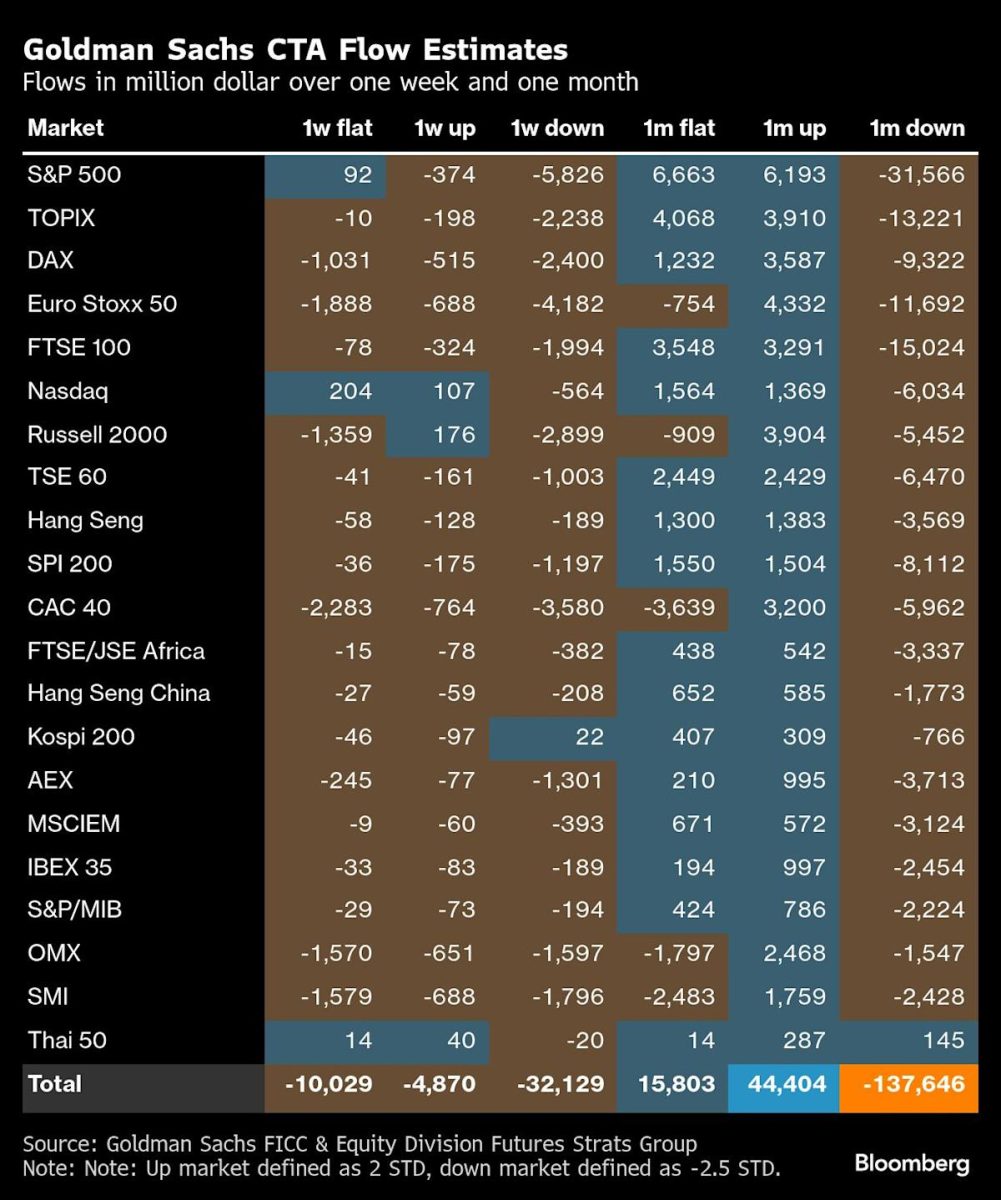Click the Nasdaq row label

[x=69, y=391]
